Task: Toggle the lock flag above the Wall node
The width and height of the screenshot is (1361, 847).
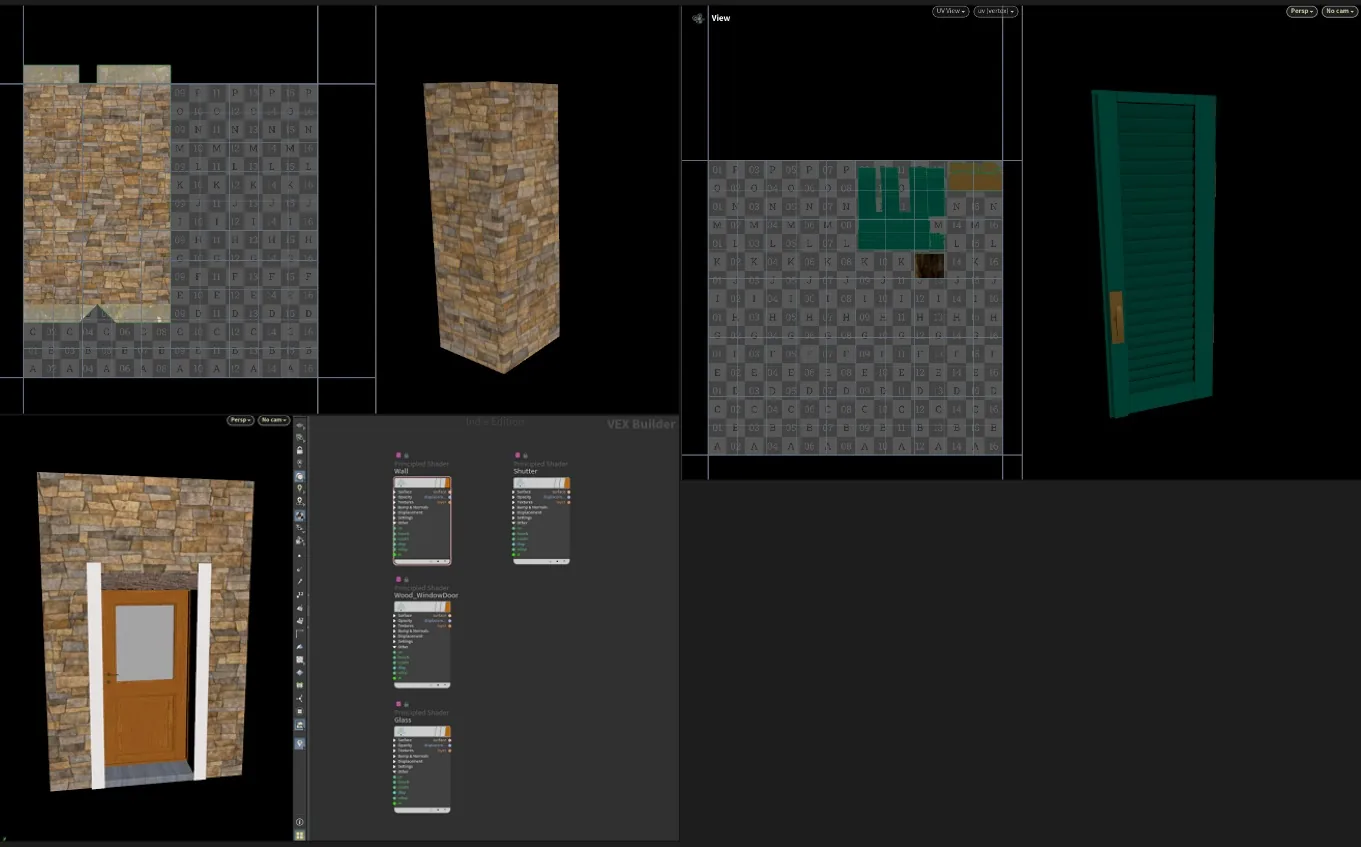Action: (x=406, y=455)
